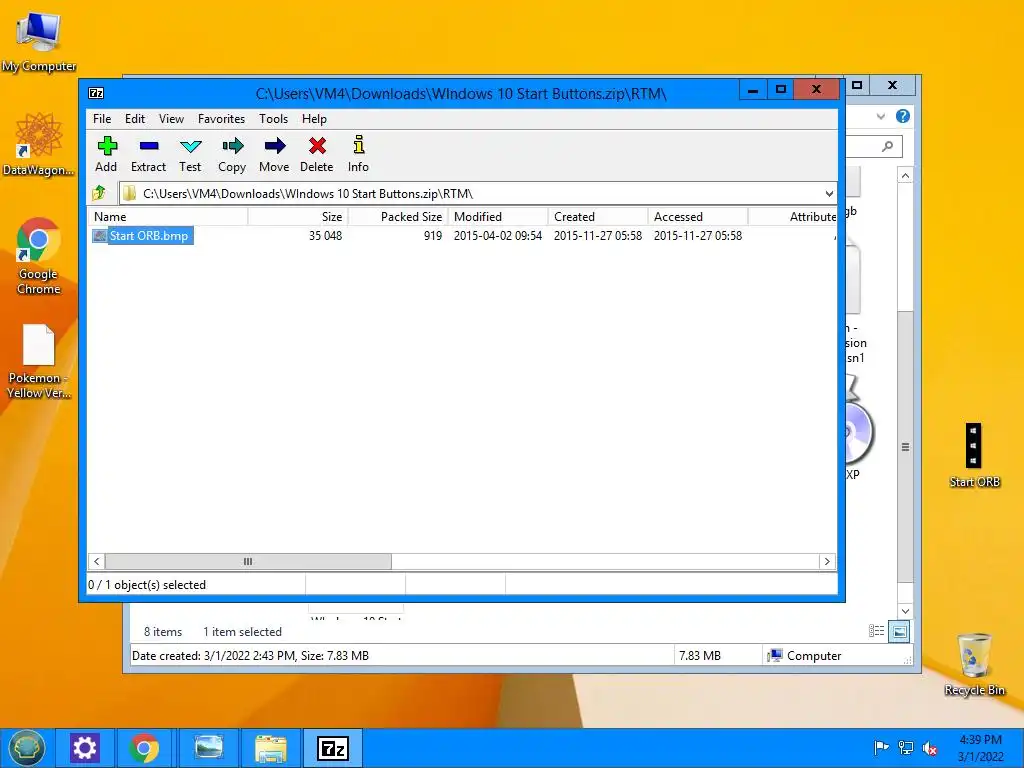
Task: Expand the address path dropdown arrow
Action: coord(829,193)
